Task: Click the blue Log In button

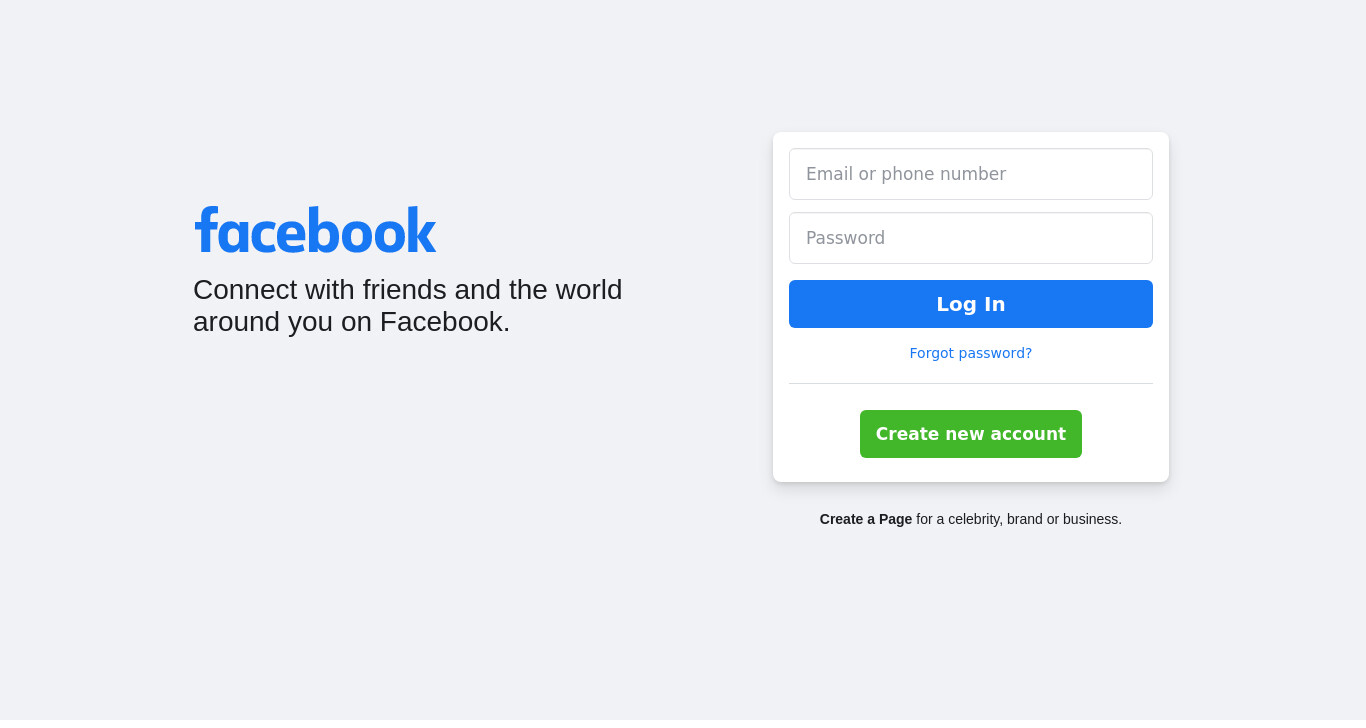Action: 971,304
